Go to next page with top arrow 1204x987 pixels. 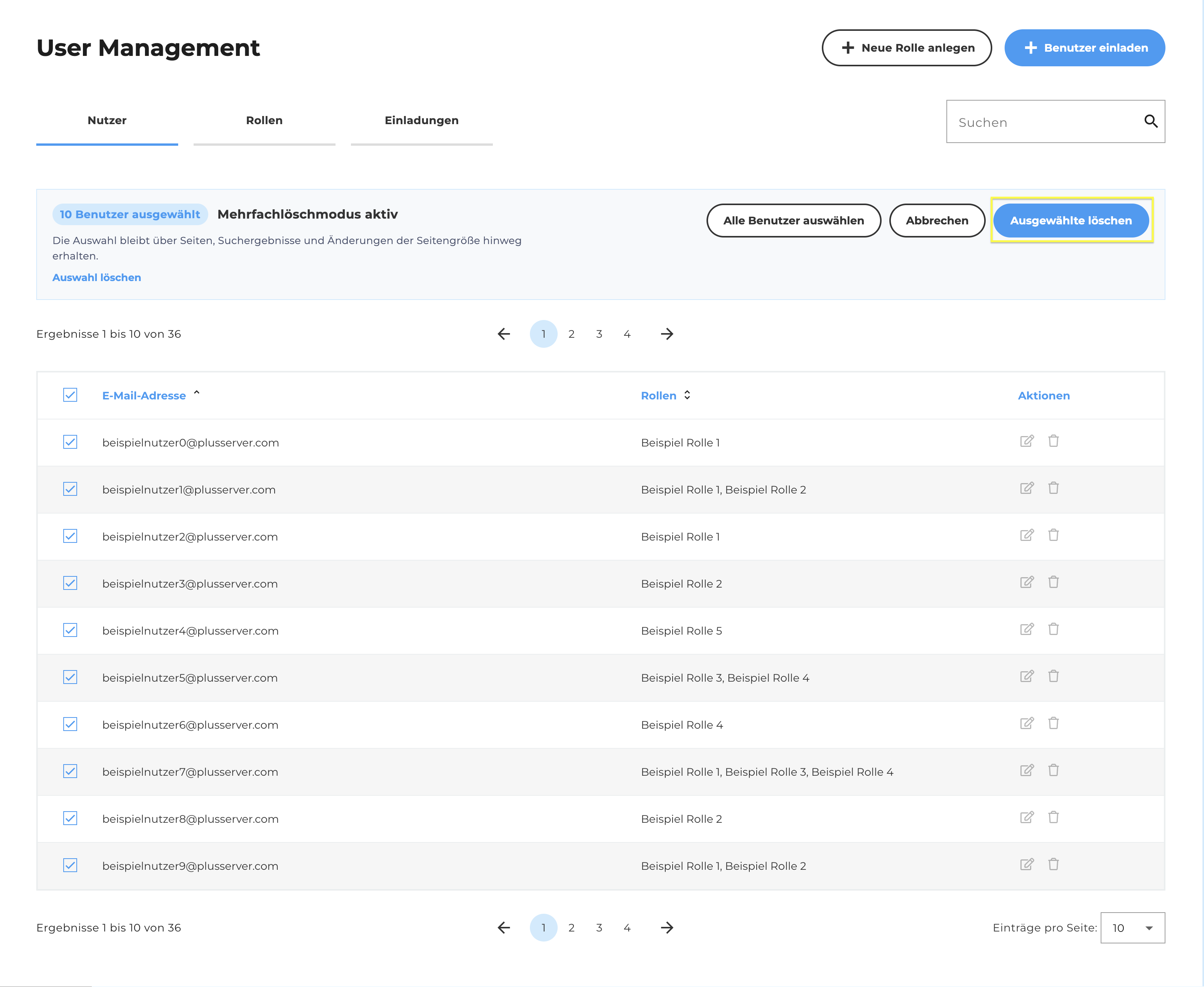[x=666, y=334]
